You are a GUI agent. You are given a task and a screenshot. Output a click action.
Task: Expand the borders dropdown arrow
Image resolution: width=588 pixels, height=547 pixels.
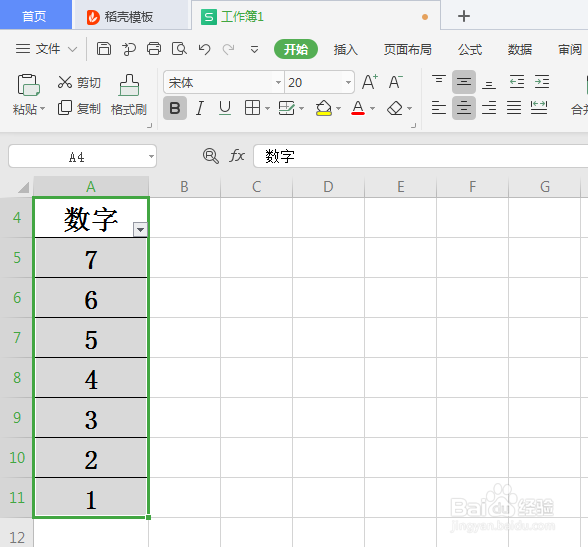267,108
